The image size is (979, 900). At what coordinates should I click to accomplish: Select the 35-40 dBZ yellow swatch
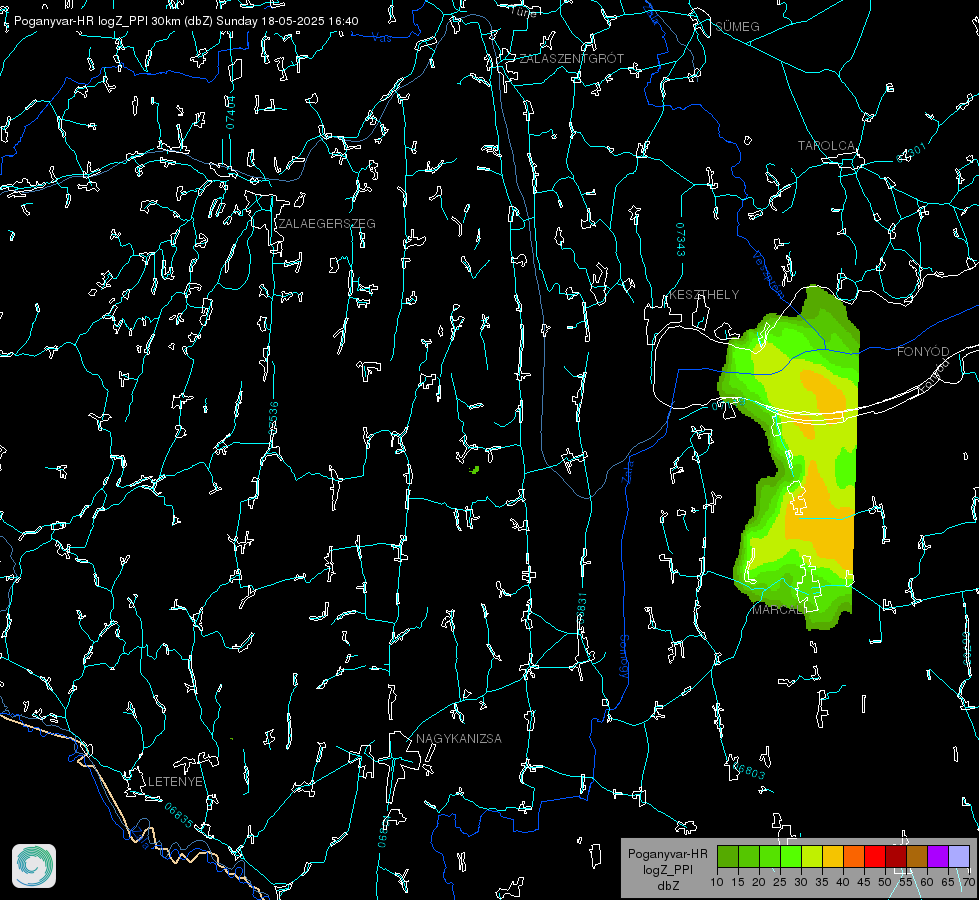[x=833, y=856]
